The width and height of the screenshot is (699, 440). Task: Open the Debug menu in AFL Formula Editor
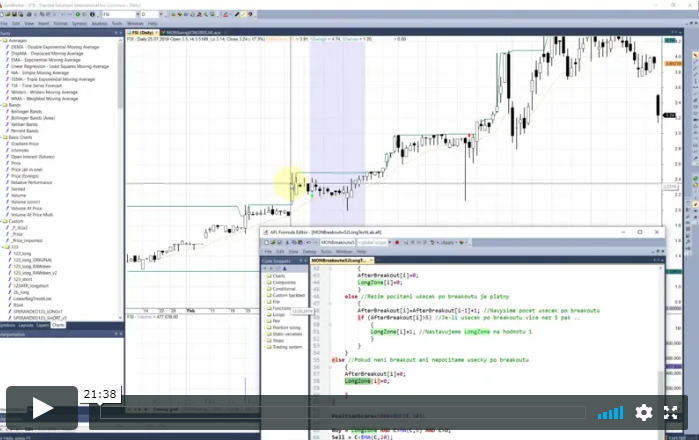click(x=309, y=252)
